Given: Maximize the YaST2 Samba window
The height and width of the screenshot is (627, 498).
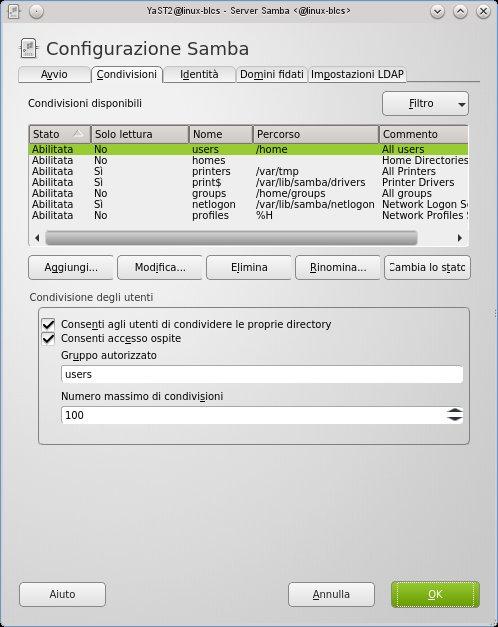Looking at the screenshot, I should [460, 11].
